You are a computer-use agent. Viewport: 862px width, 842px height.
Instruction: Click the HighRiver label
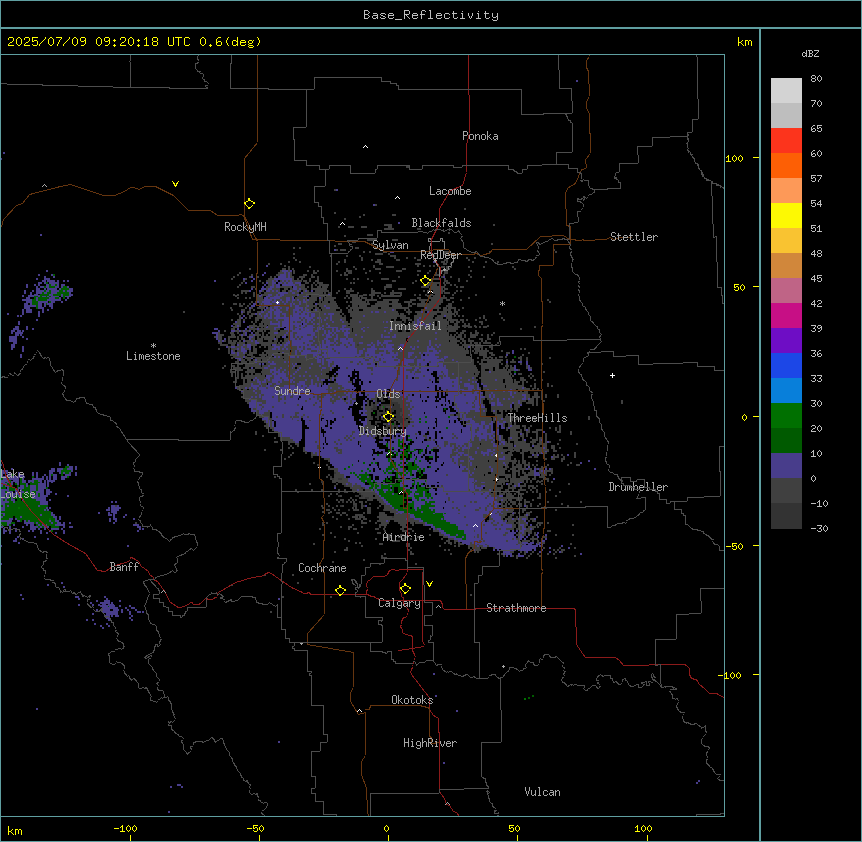(x=430, y=743)
